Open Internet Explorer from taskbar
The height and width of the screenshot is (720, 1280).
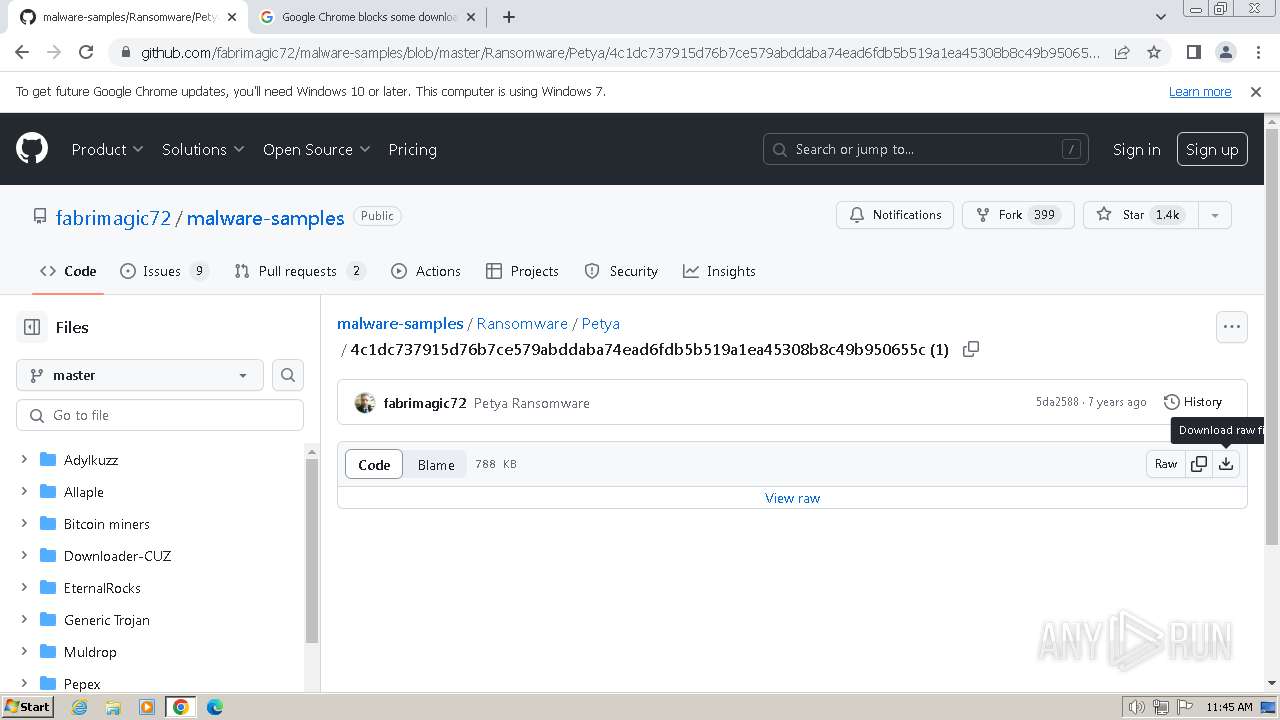pos(79,707)
